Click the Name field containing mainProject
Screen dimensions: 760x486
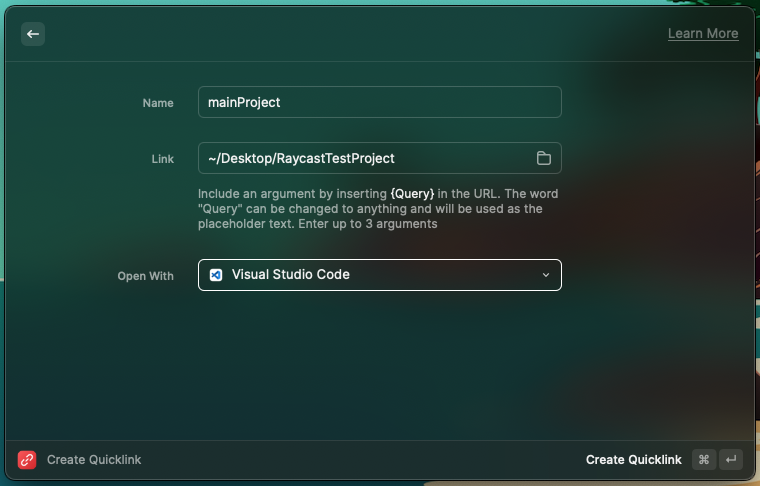[380, 102]
